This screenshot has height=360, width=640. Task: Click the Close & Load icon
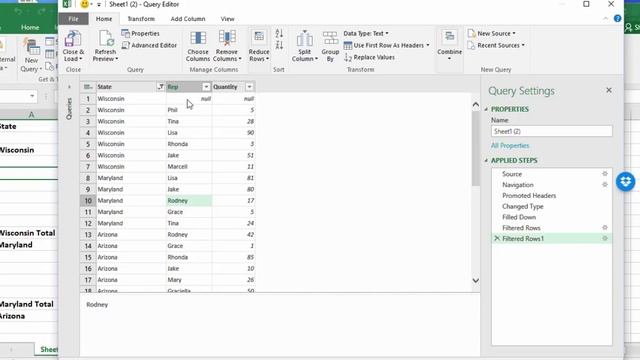(73, 39)
